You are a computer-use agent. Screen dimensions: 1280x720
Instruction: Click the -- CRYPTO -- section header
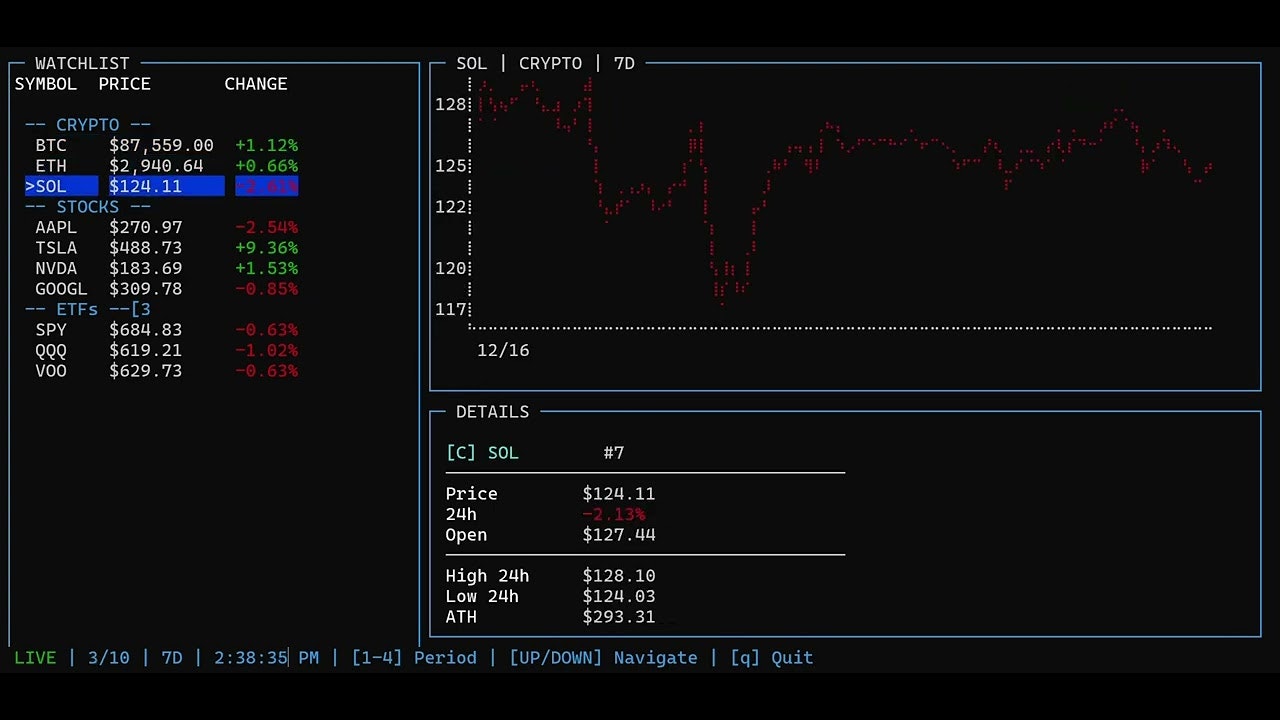coord(88,125)
